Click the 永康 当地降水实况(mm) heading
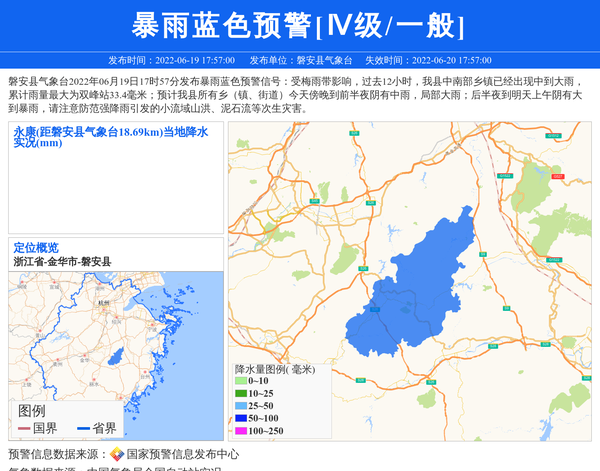This screenshot has height=471, width=600. tap(111, 137)
